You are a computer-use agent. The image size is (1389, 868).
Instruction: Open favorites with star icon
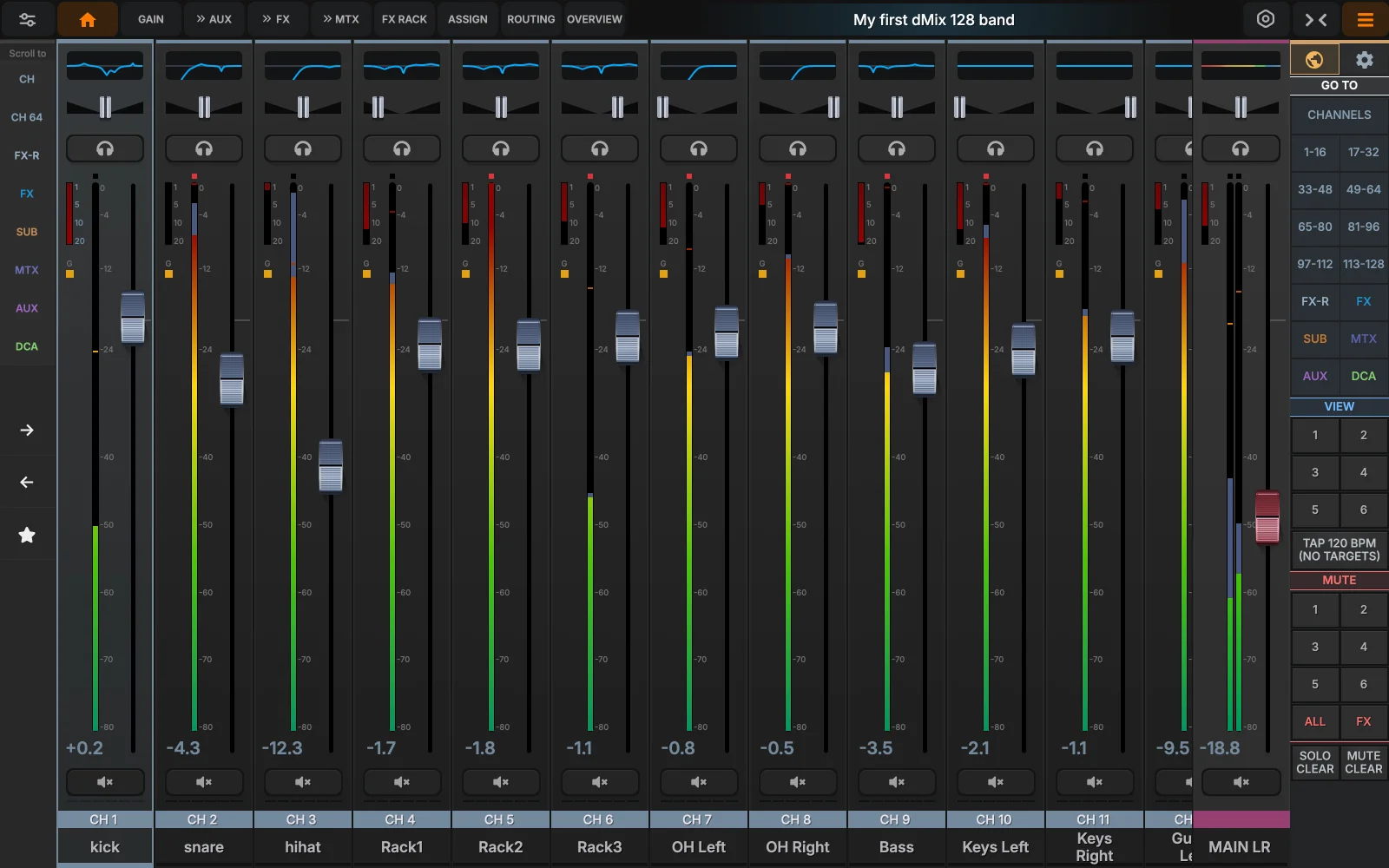pyautogui.click(x=27, y=535)
